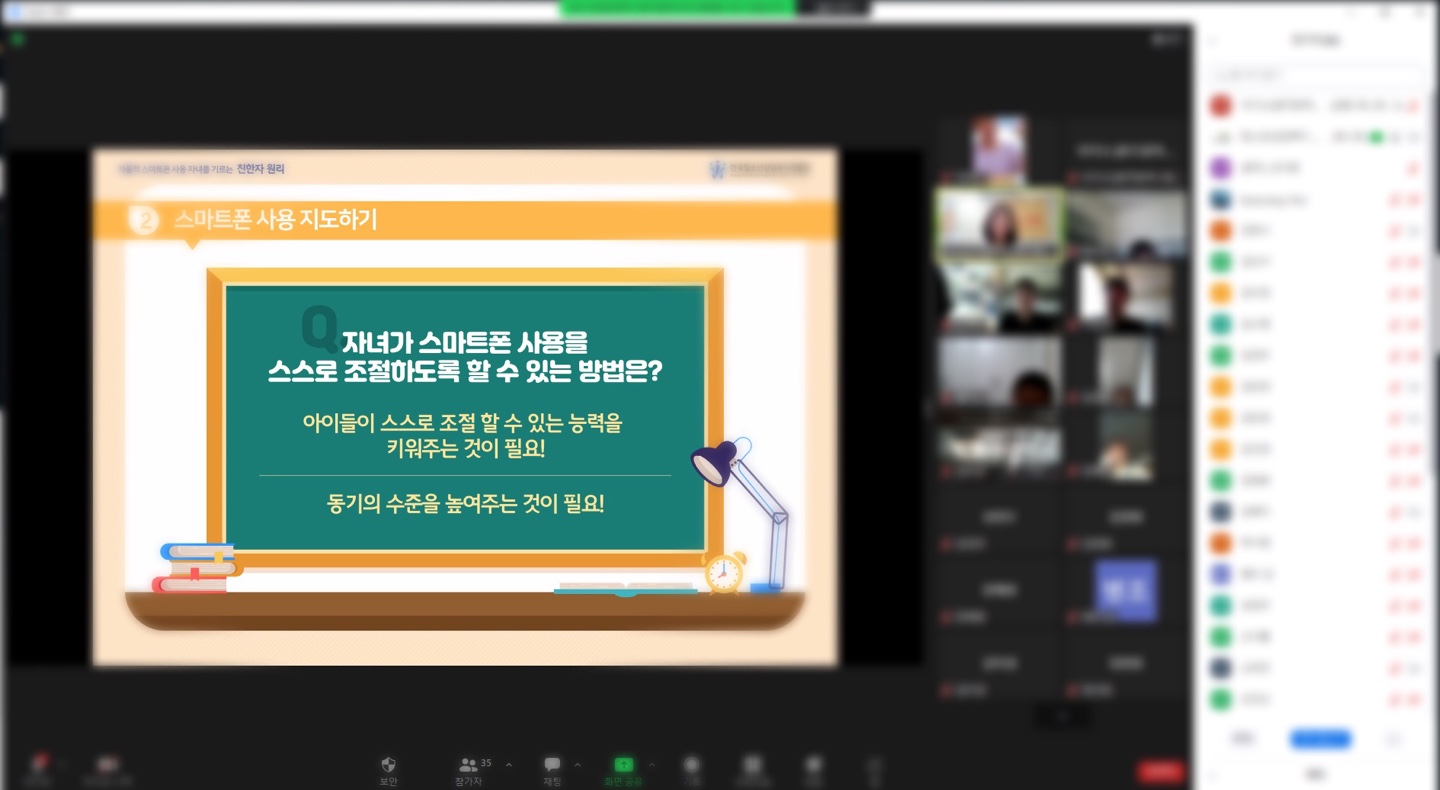Click the blue button below participants list

point(1320,739)
